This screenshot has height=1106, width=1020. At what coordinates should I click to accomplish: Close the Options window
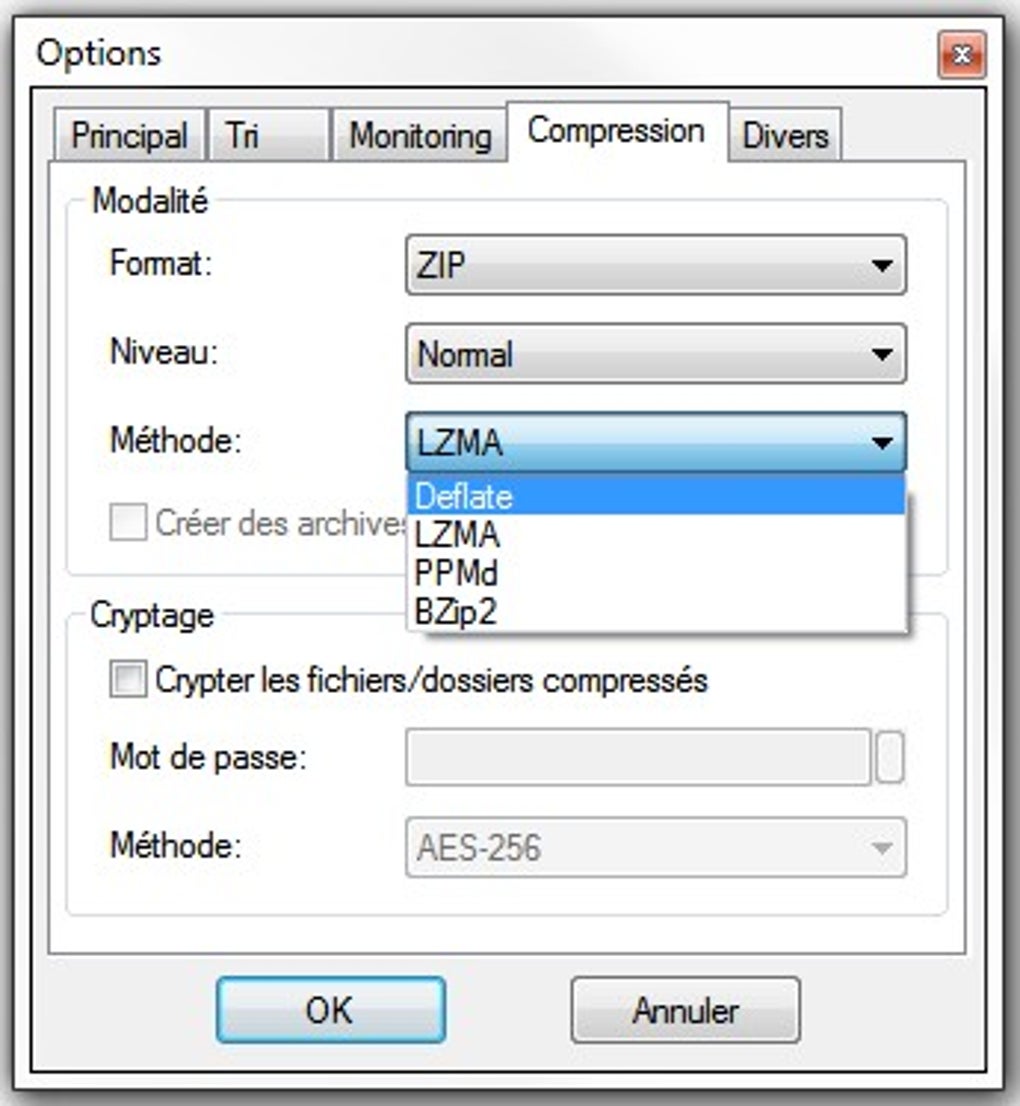tap(962, 55)
